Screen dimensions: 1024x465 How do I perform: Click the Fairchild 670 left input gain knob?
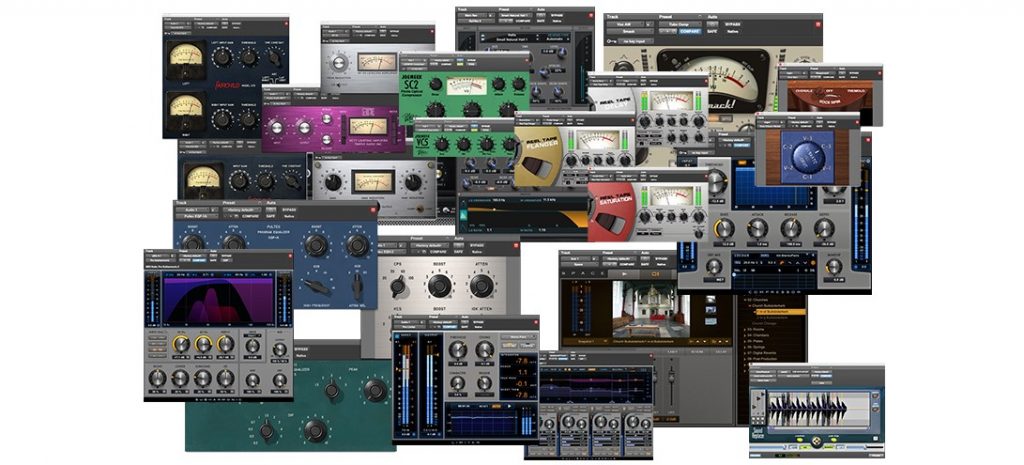coord(222,57)
